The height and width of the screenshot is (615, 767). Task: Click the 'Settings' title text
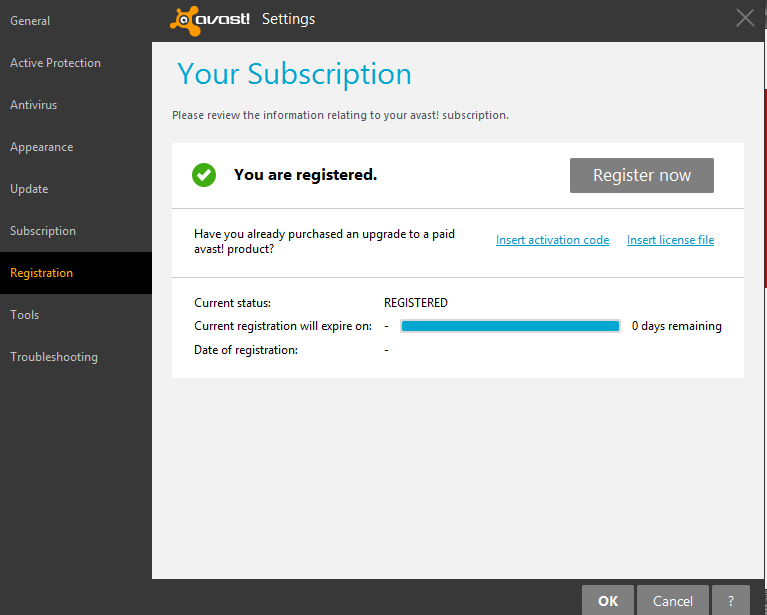[288, 19]
